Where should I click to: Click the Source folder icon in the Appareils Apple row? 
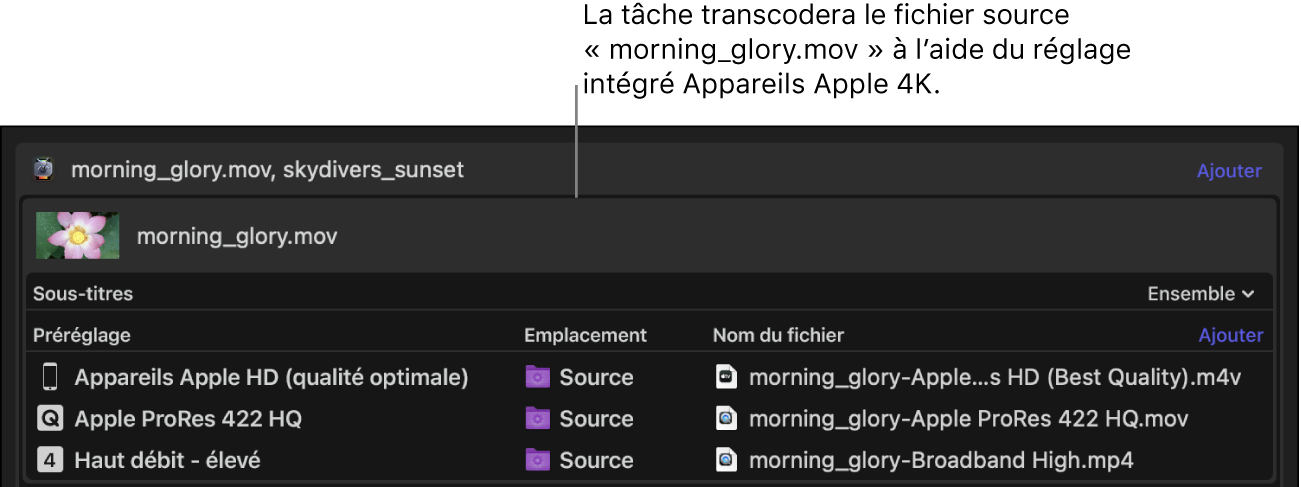[537, 377]
